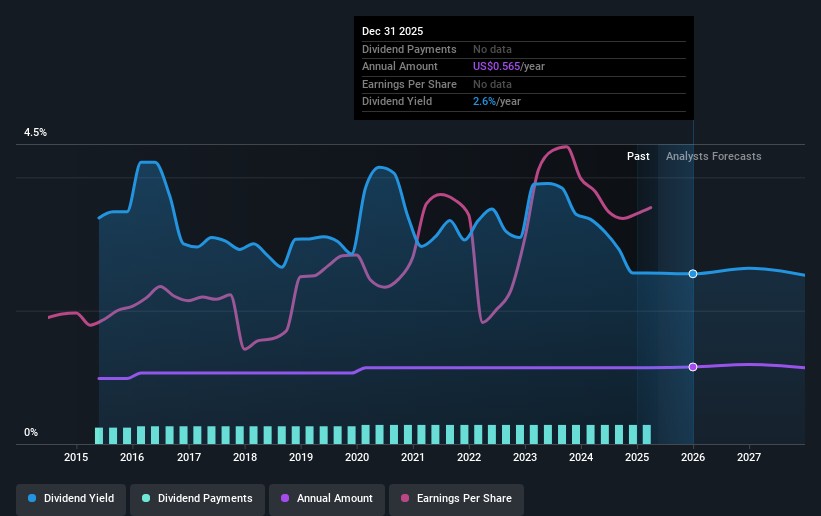Click the 2020 year axis label
Image resolution: width=821 pixels, height=516 pixels.
[x=357, y=458]
